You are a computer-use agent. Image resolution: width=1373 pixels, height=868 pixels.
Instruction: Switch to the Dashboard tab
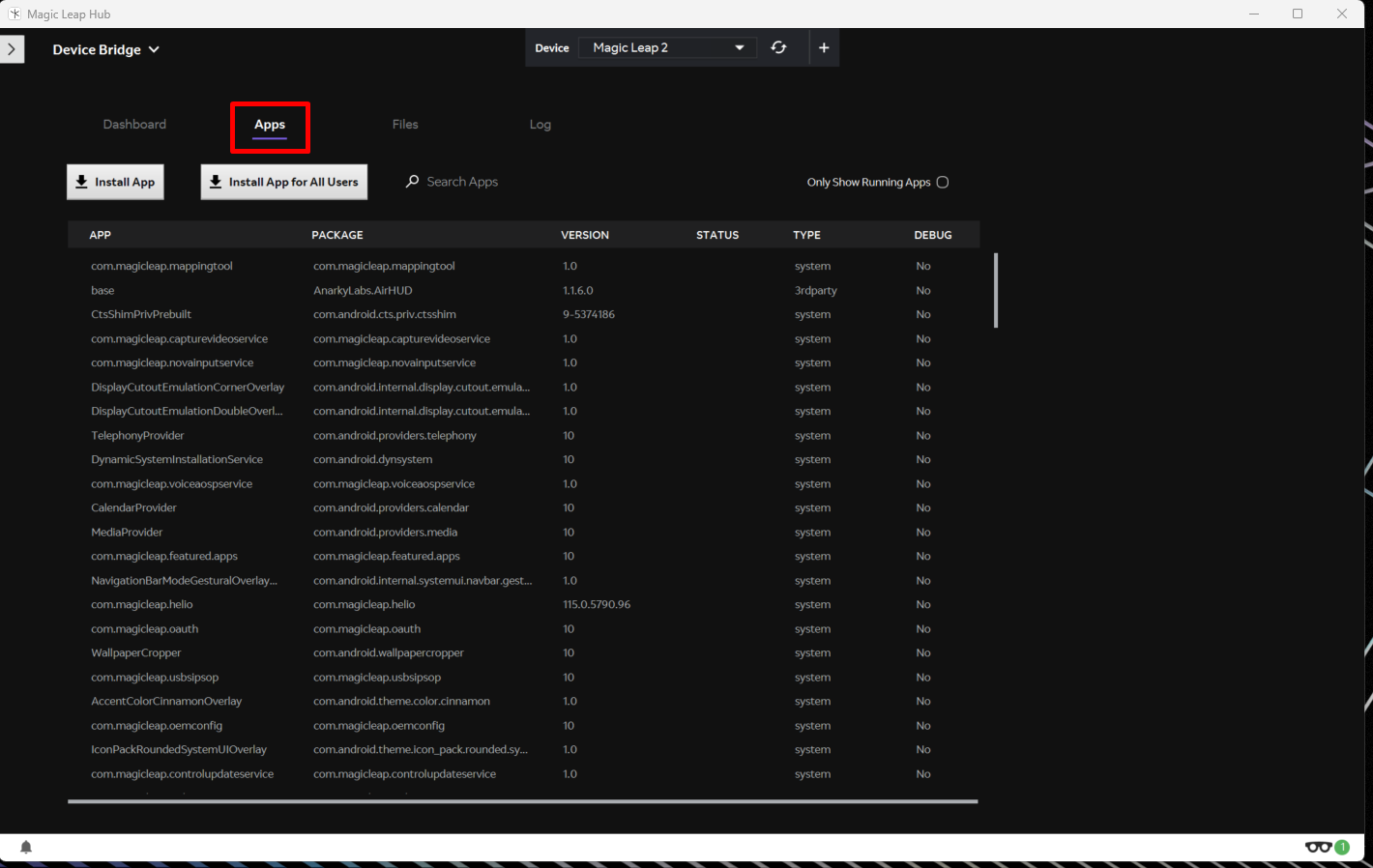point(134,125)
